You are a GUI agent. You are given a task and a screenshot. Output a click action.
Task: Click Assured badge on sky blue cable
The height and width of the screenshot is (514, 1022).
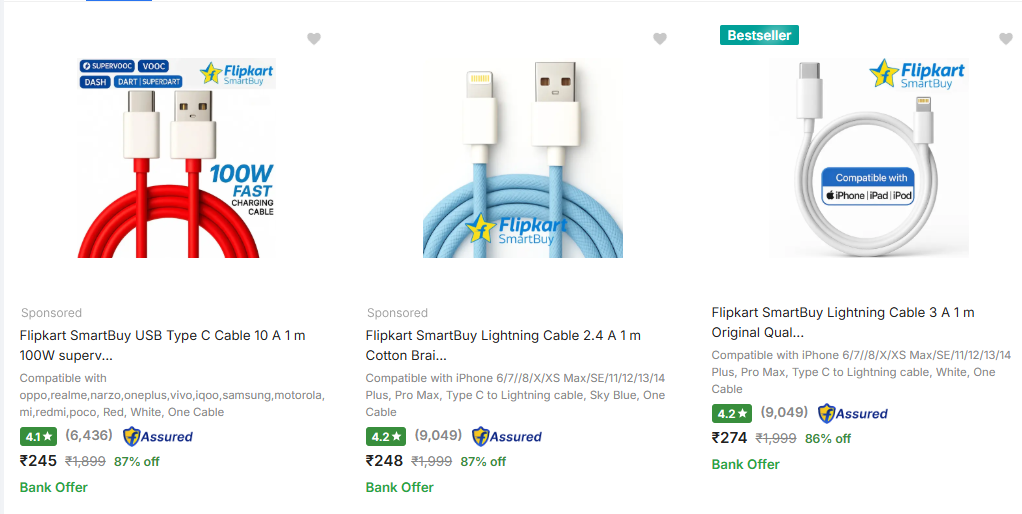(x=506, y=436)
